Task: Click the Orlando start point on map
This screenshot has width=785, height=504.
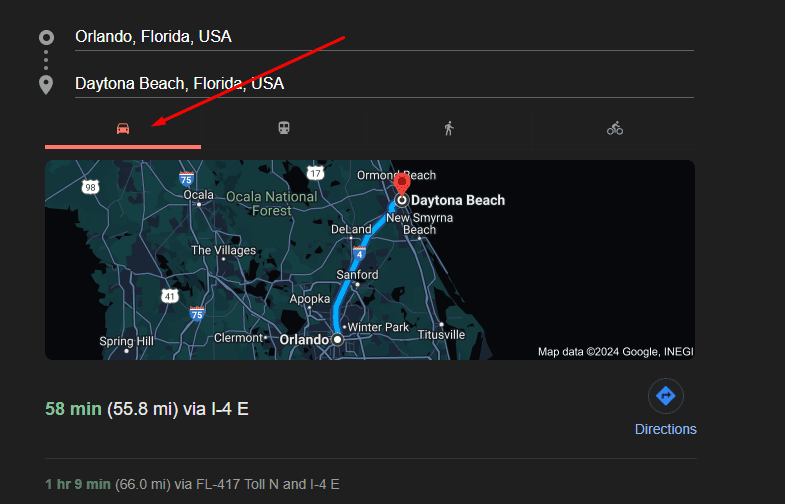Action: click(x=337, y=340)
